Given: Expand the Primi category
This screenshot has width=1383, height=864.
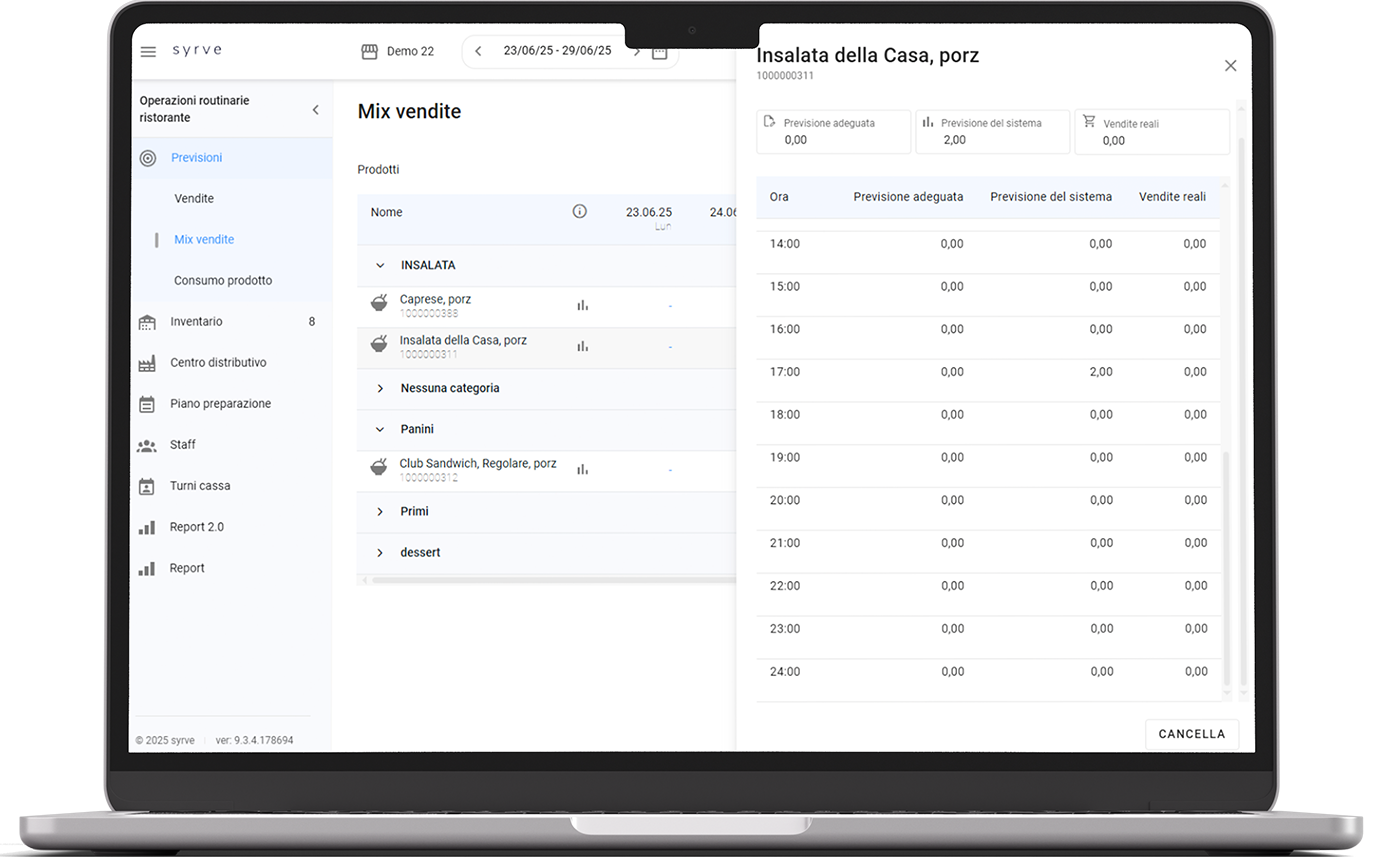Looking at the screenshot, I should [x=379, y=511].
